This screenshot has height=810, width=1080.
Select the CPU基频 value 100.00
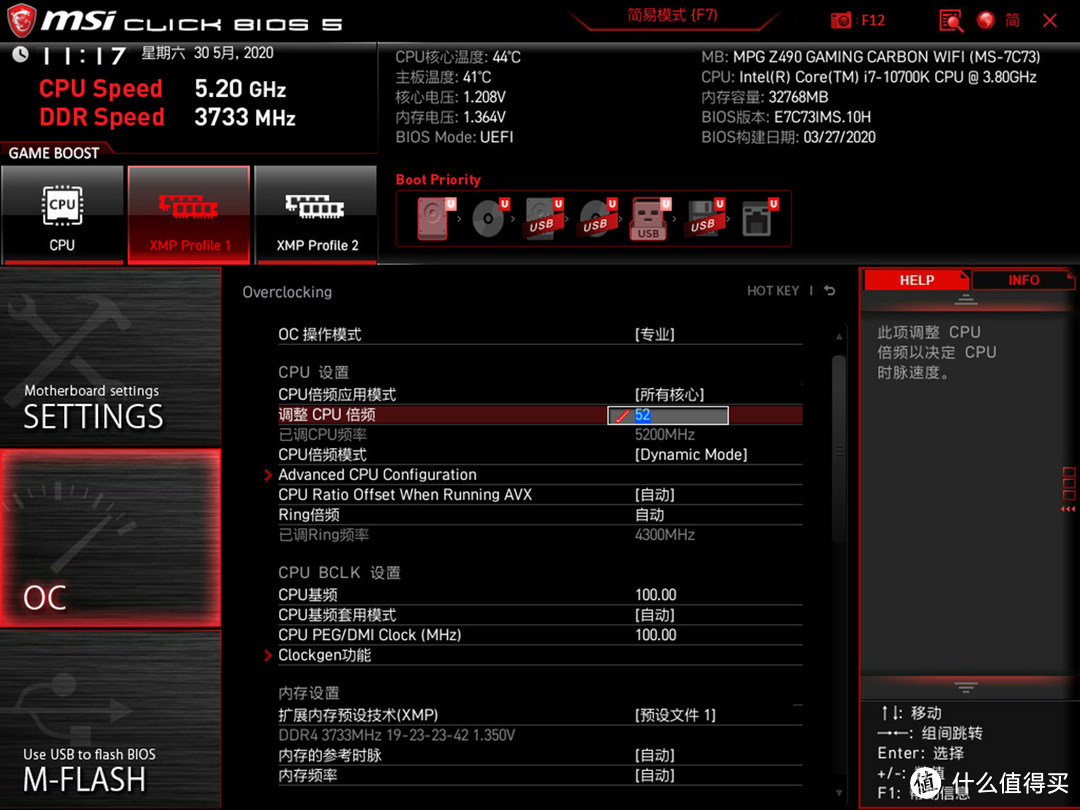[x=656, y=594]
